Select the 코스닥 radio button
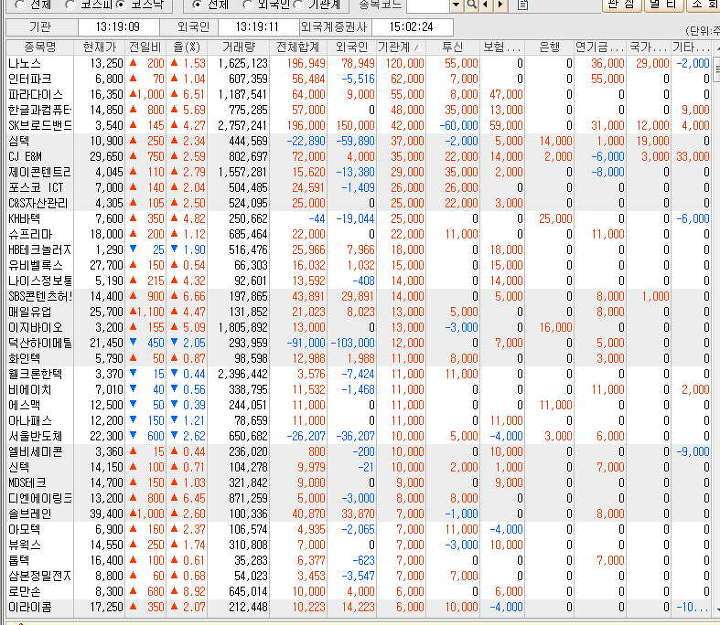Viewport: 720px width, 625px height. 121,5
